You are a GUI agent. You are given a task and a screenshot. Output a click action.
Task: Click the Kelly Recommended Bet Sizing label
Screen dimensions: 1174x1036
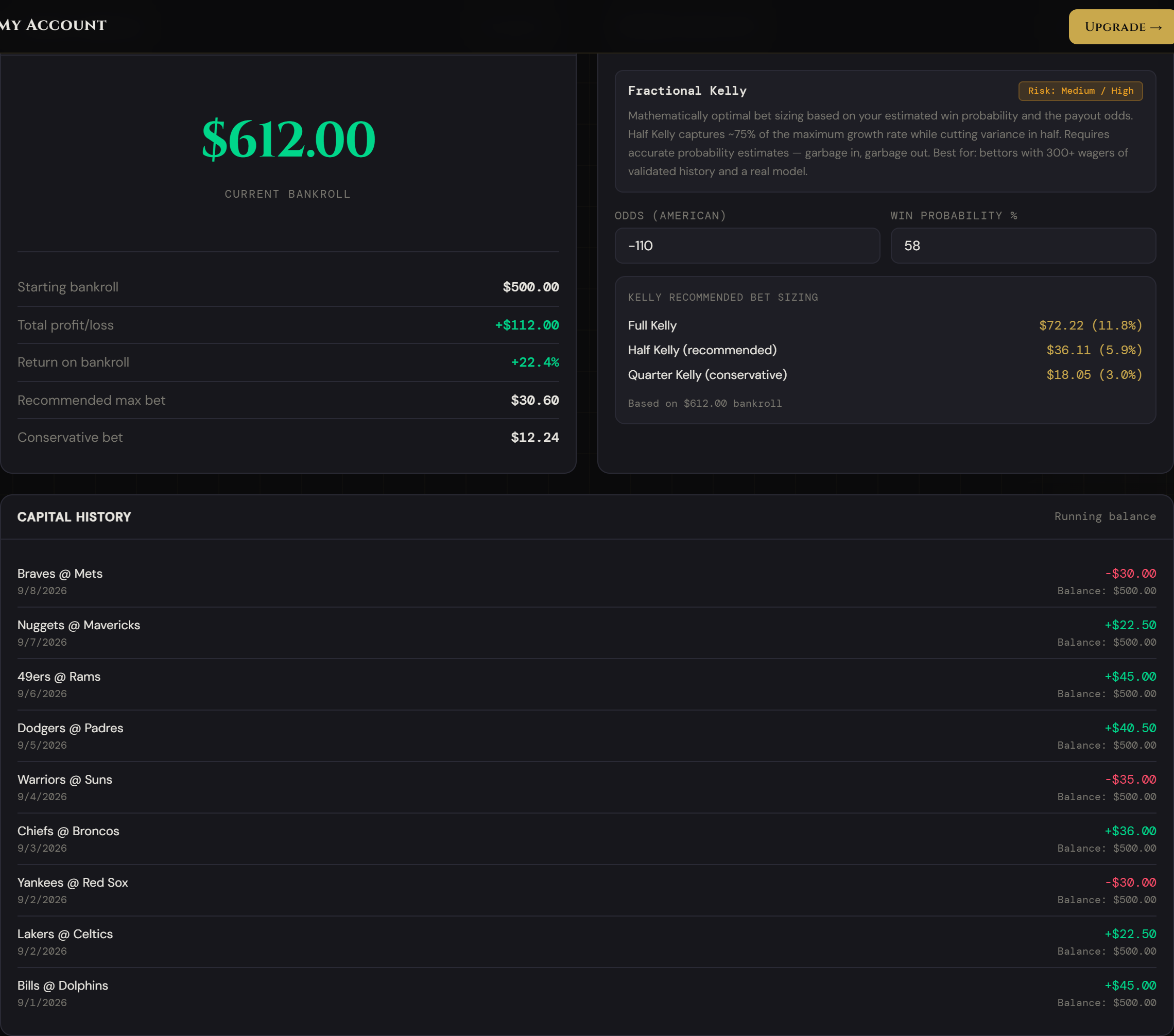(722, 298)
